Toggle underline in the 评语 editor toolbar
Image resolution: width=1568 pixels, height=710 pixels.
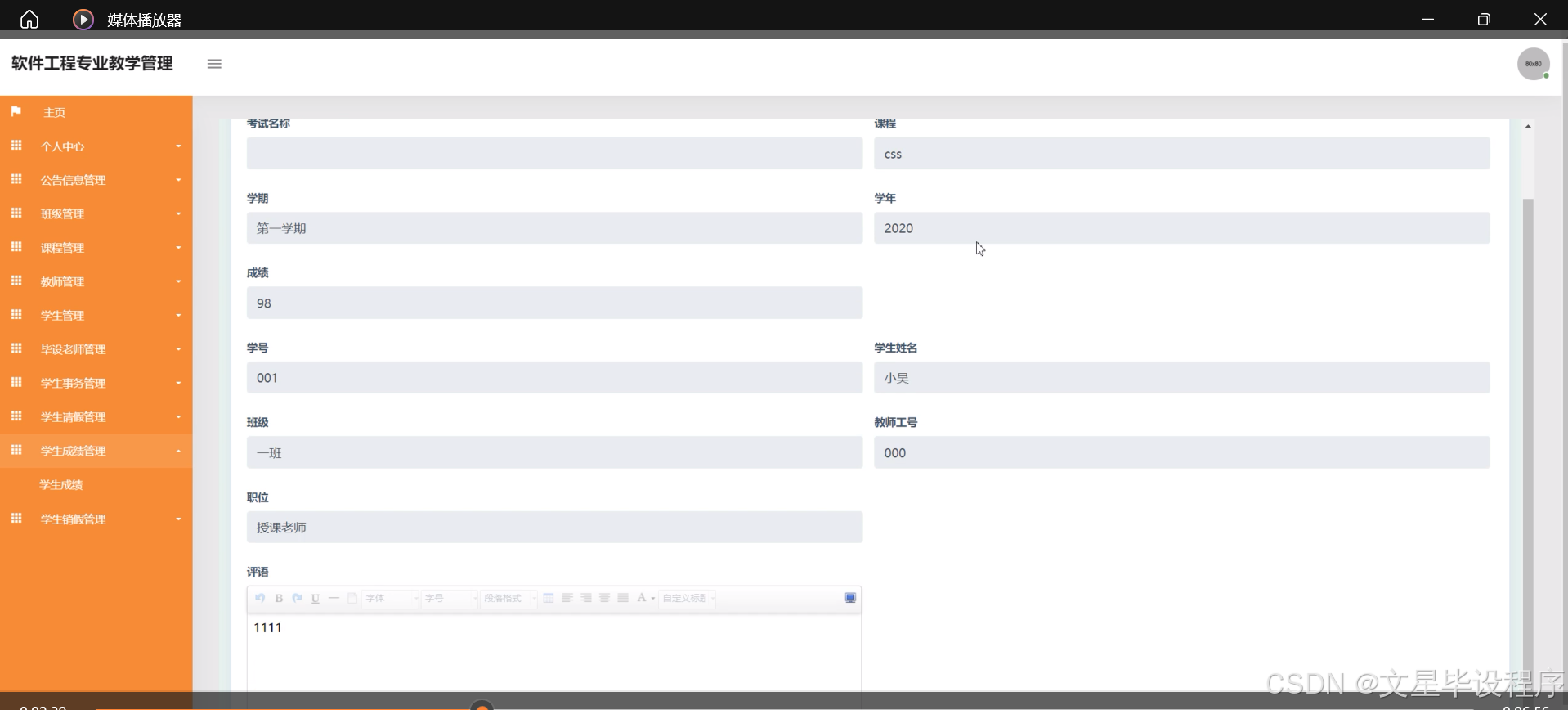click(316, 598)
